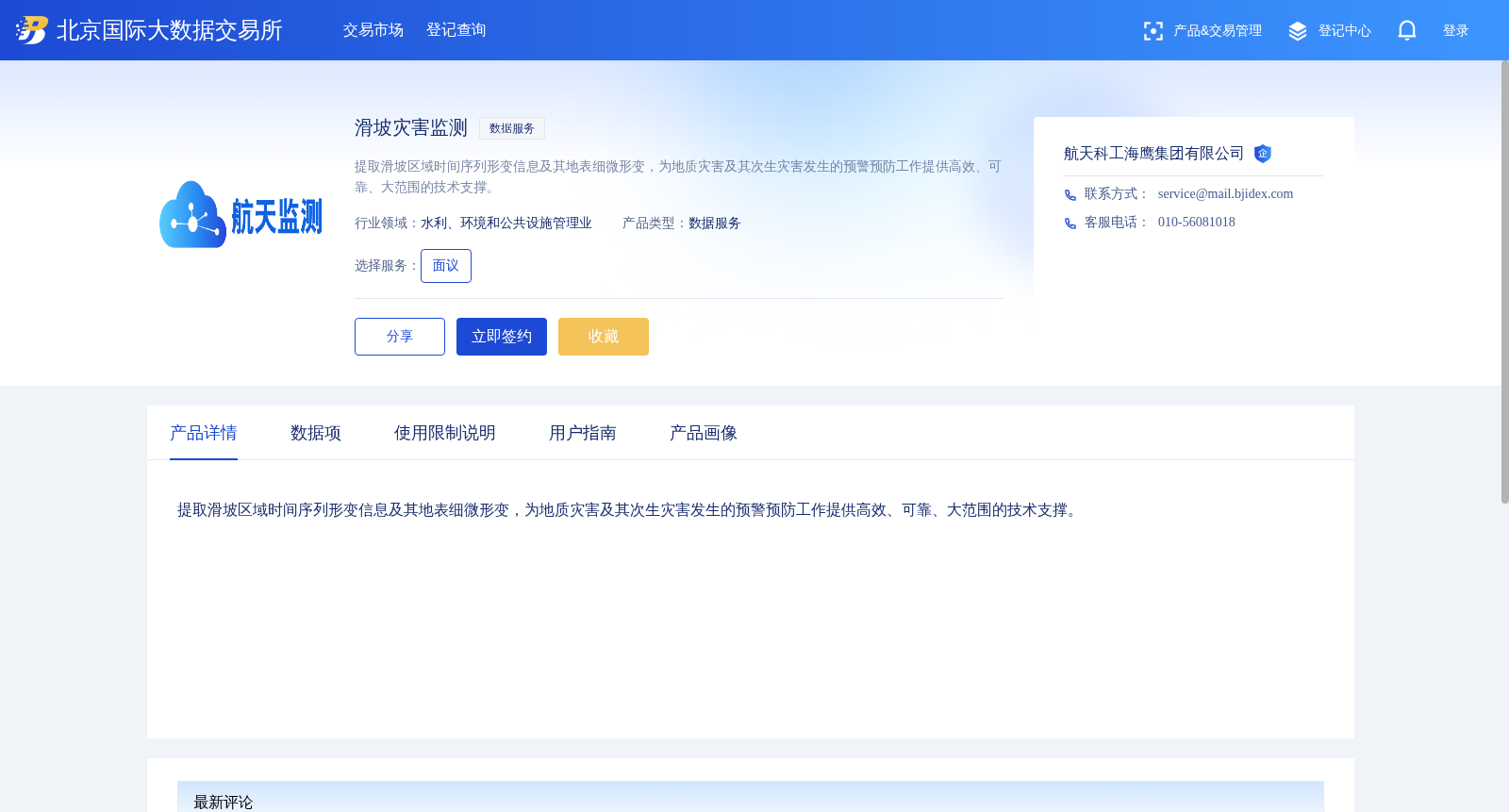Screen dimensions: 1509x812
Task: Click the site title 北京国际大数据交易所
Action: click(170, 30)
